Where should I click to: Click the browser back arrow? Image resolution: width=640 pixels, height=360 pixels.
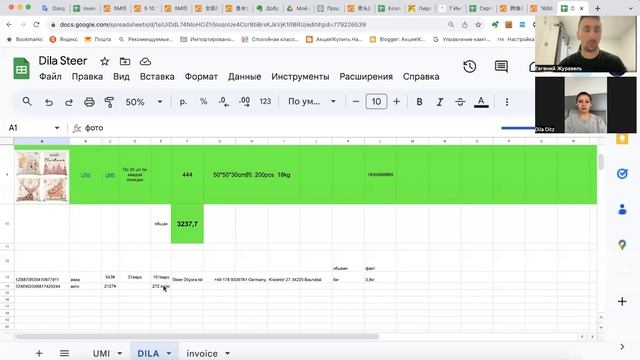pos(9,25)
